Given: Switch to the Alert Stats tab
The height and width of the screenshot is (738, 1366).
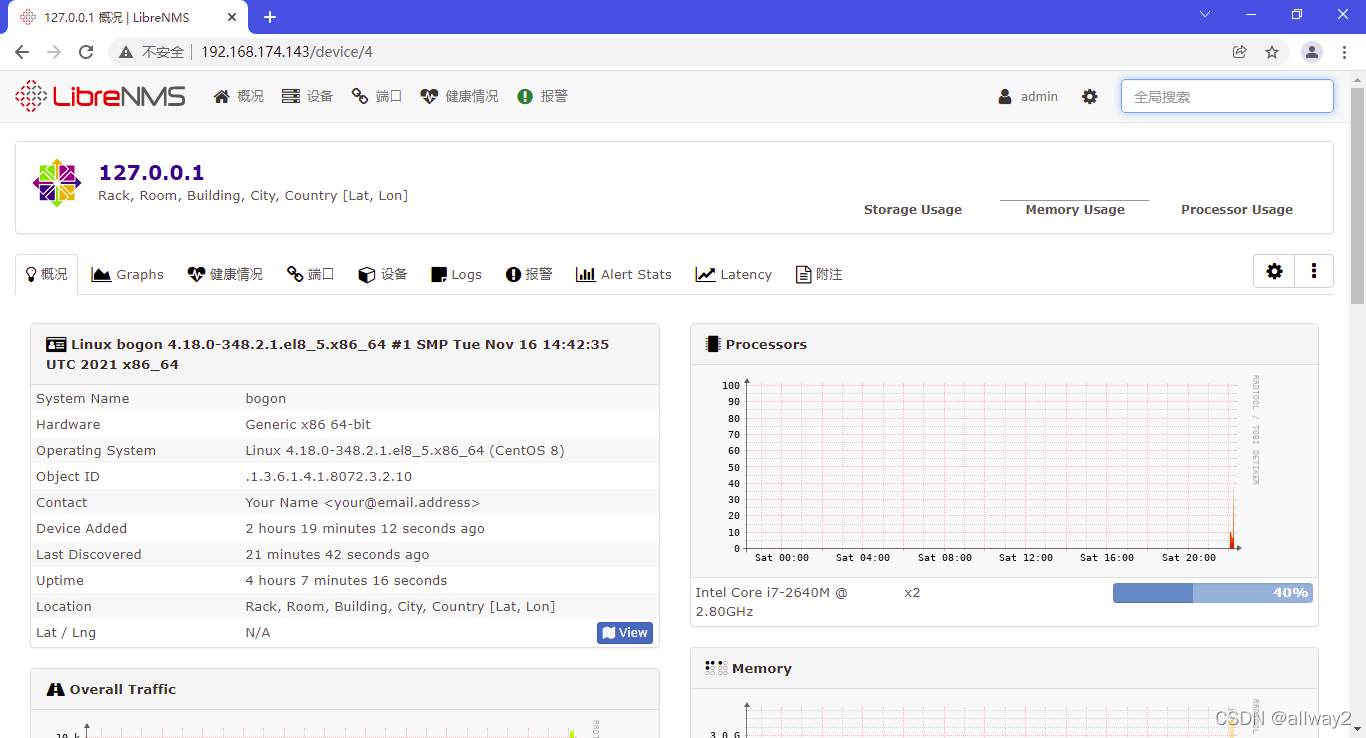Looking at the screenshot, I should pos(624,274).
